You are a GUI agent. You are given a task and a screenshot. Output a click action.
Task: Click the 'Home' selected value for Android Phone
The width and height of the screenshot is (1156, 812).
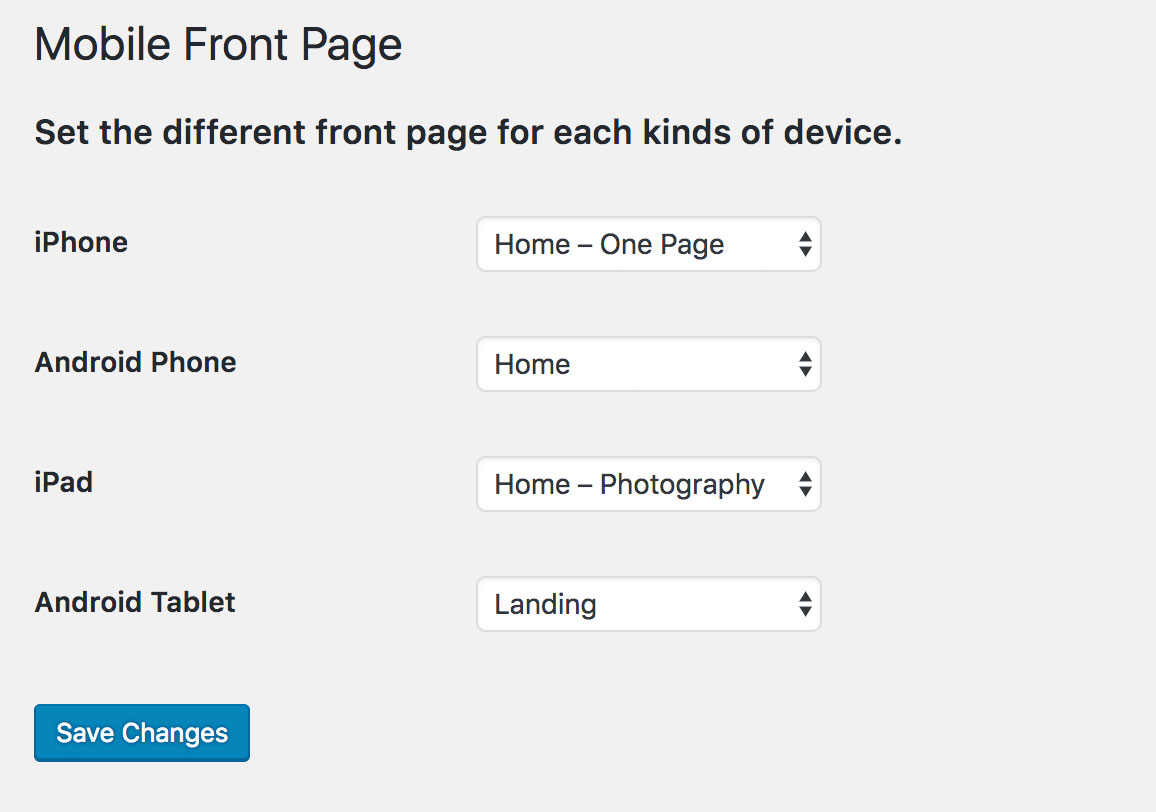(x=532, y=365)
